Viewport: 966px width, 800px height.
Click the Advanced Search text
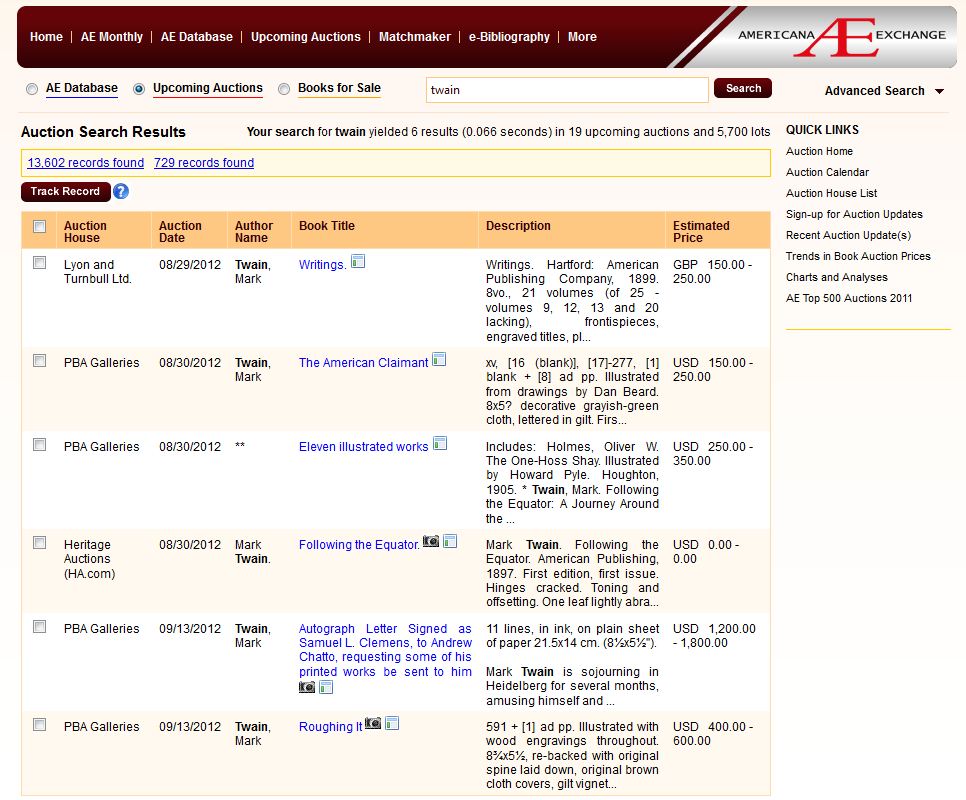(x=875, y=91)
